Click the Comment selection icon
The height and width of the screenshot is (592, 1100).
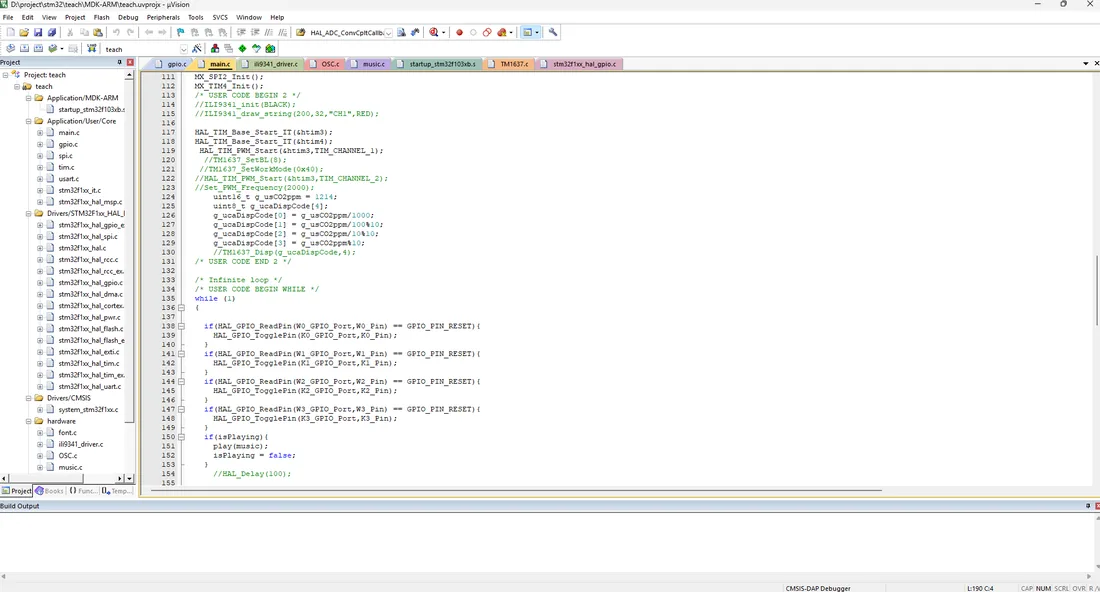tap(269, 32)
